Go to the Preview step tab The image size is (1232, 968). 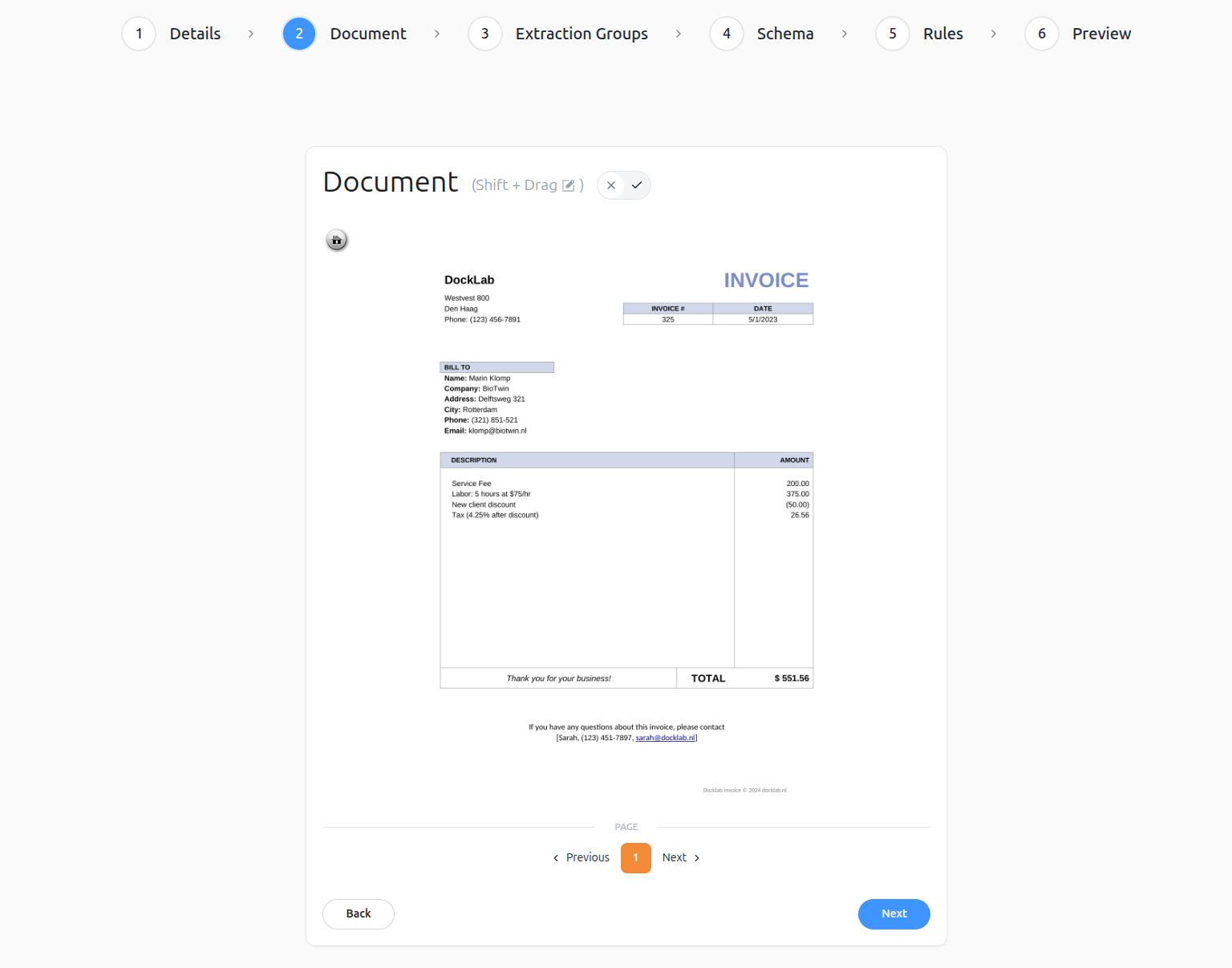[x=1100, y=34]
